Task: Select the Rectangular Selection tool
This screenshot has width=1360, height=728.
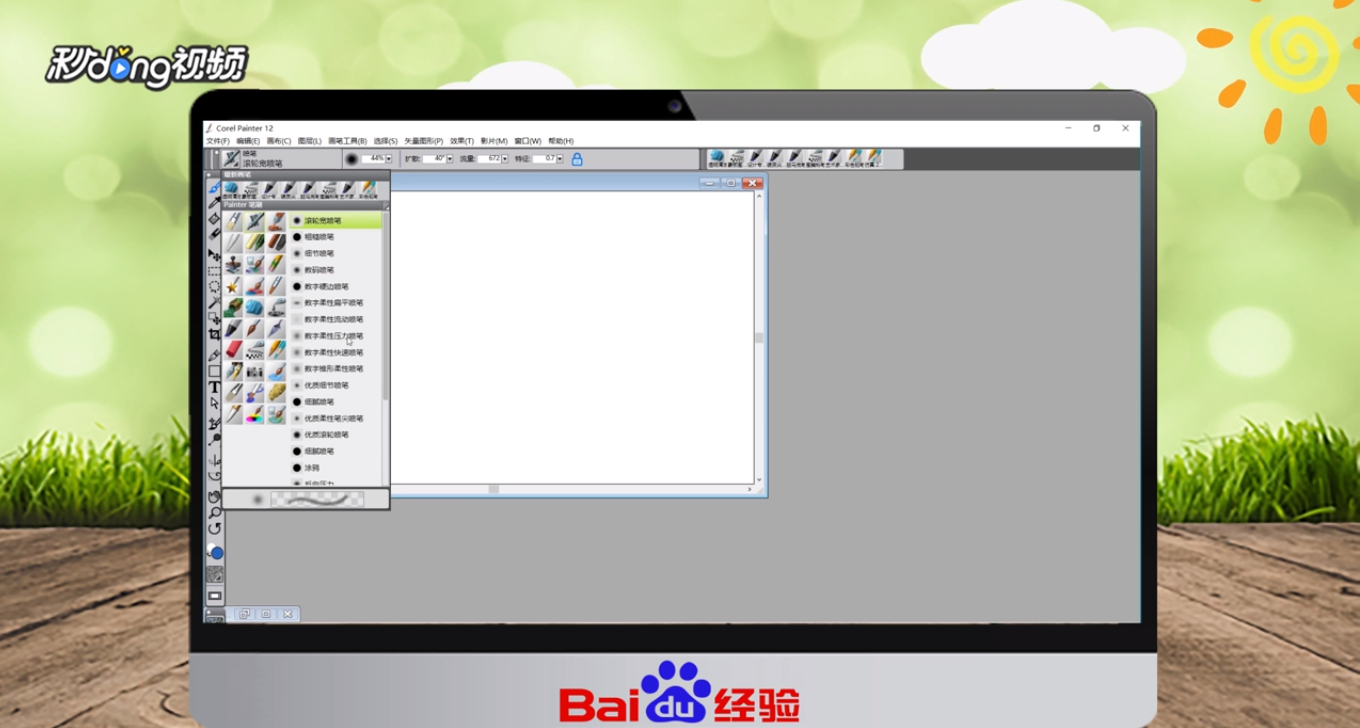Action: click(214, 270)
